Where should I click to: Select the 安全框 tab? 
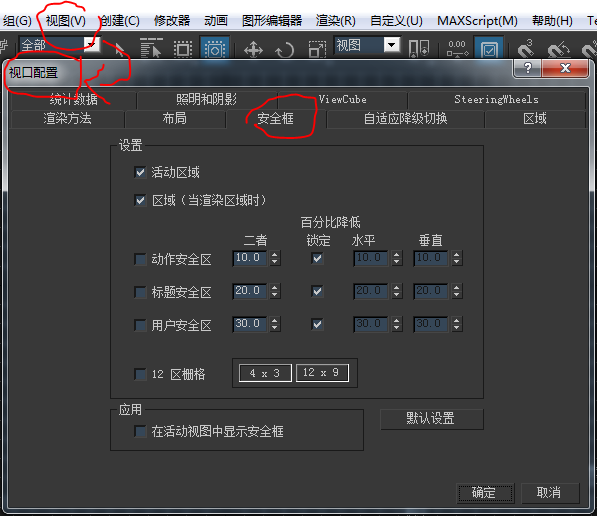[276, 118]
